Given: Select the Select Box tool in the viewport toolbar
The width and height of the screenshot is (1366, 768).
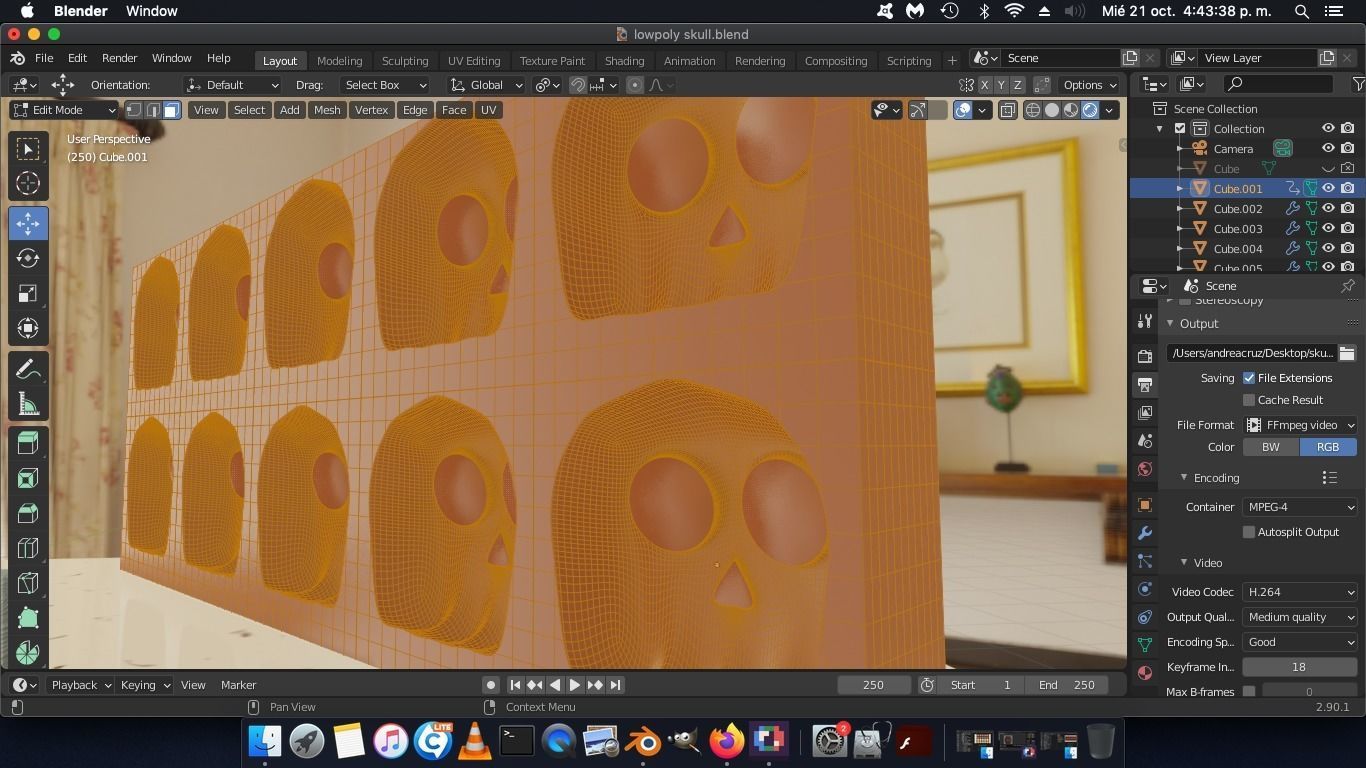Looking at the screenshot, I should [28, 149].
